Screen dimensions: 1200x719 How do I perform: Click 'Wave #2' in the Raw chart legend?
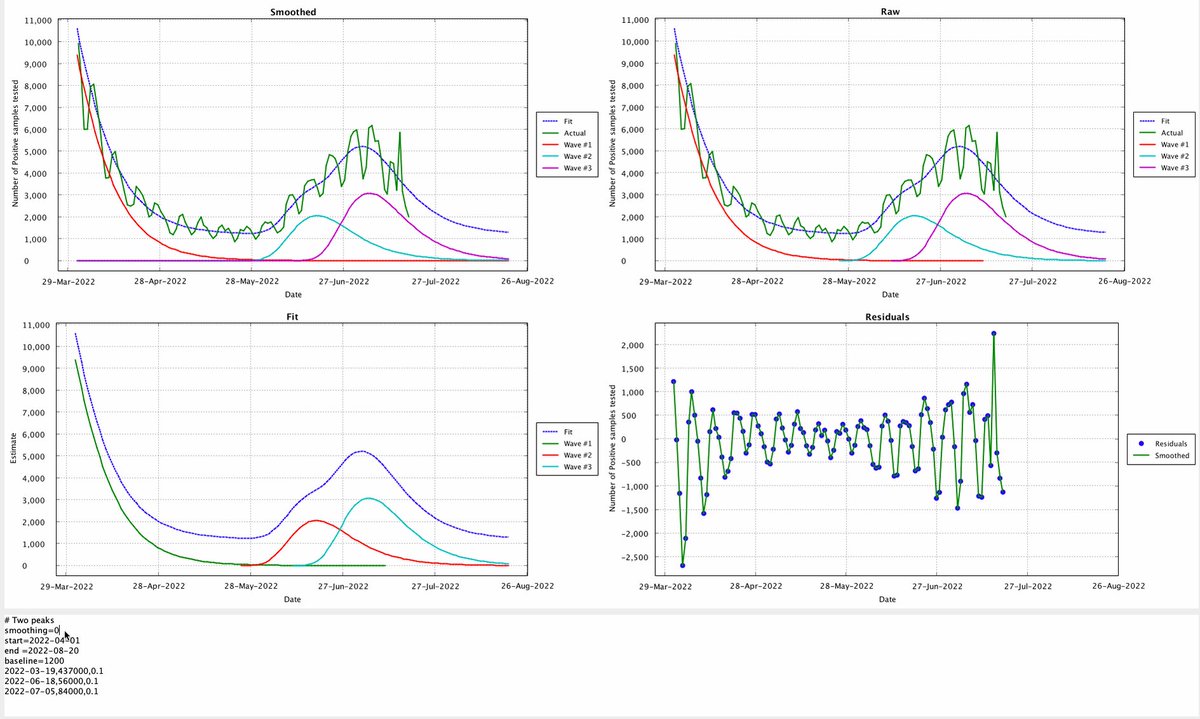[x=1173, y=156]
